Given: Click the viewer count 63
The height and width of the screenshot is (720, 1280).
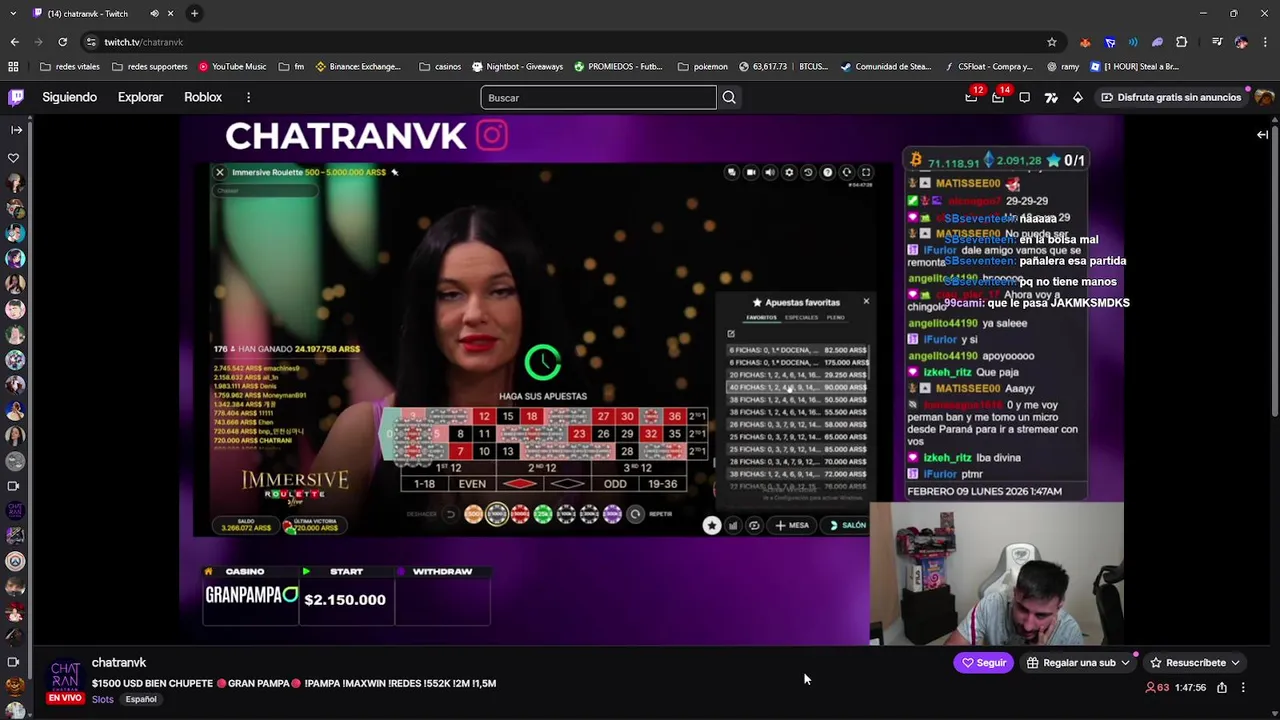Looking at the screenshot, I should pos(1157,688).
